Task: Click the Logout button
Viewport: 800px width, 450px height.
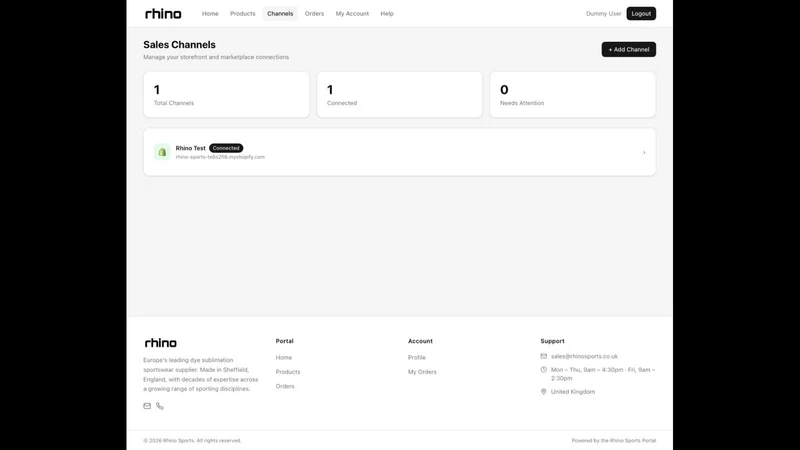Action: coord(641,14)
